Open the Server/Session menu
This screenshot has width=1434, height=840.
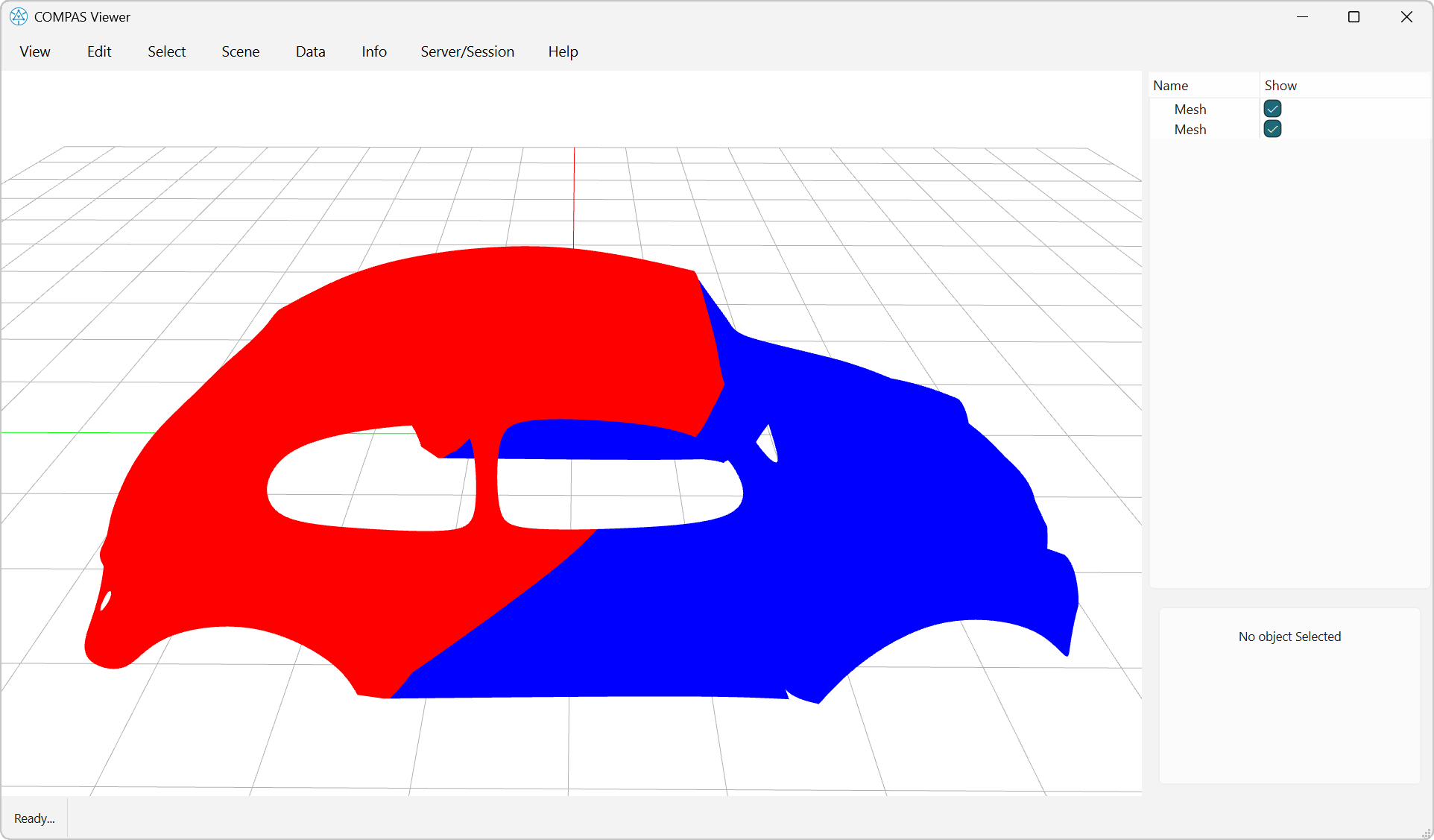[467, 51]
